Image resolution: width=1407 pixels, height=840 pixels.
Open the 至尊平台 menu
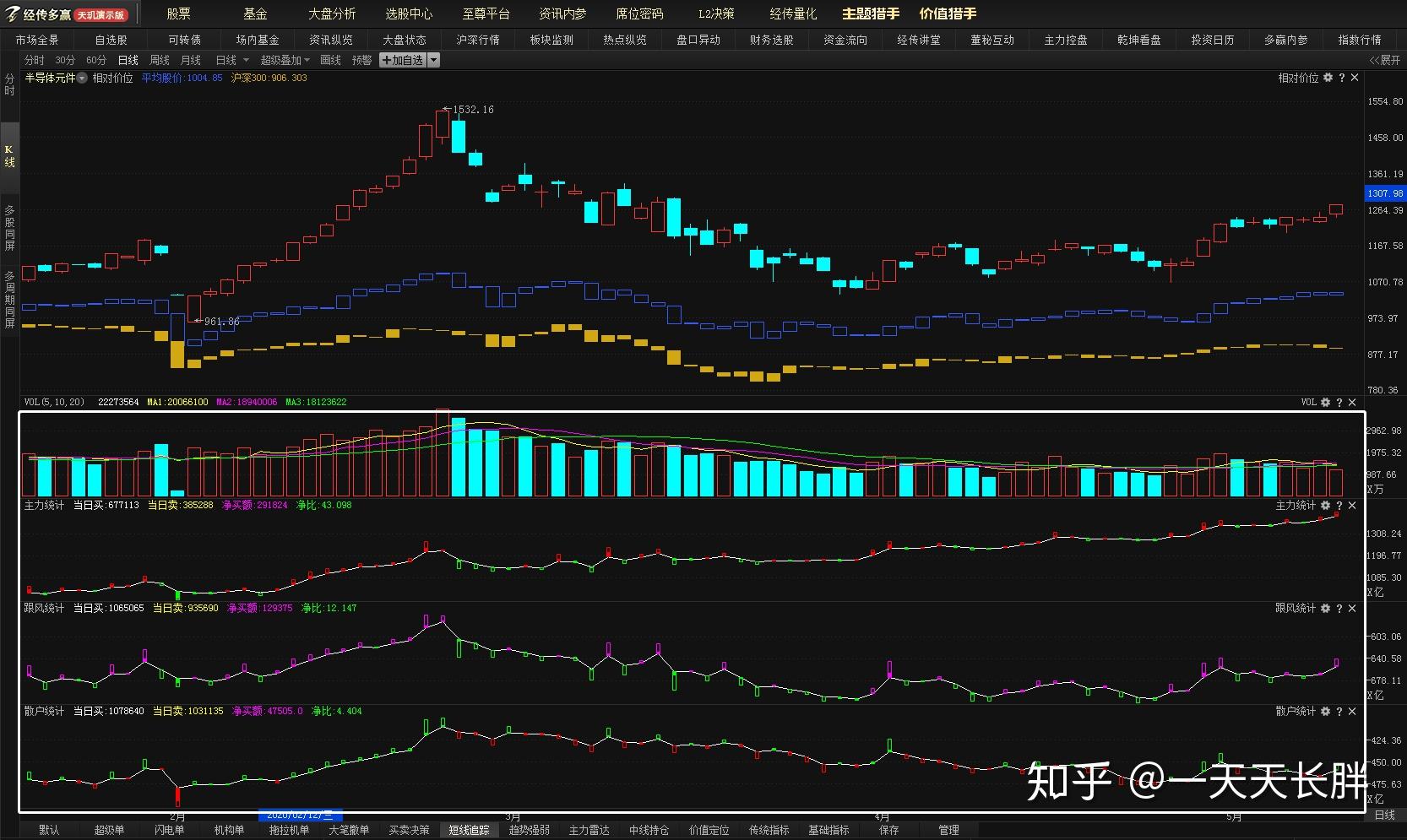pyautogui.click(x=486, y=14)
